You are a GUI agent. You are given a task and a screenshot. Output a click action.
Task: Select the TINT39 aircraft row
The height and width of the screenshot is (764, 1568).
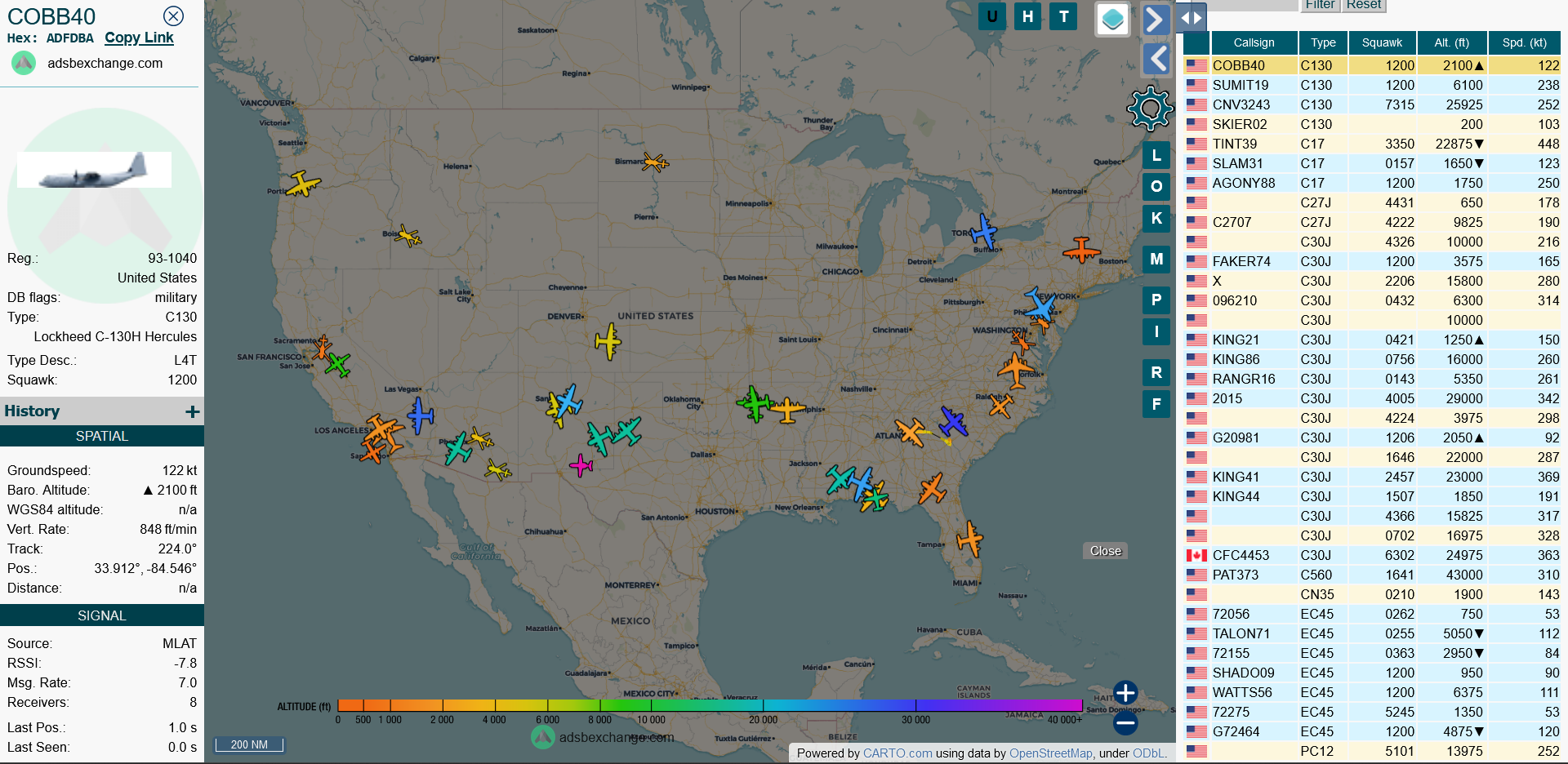point(1372,144)
